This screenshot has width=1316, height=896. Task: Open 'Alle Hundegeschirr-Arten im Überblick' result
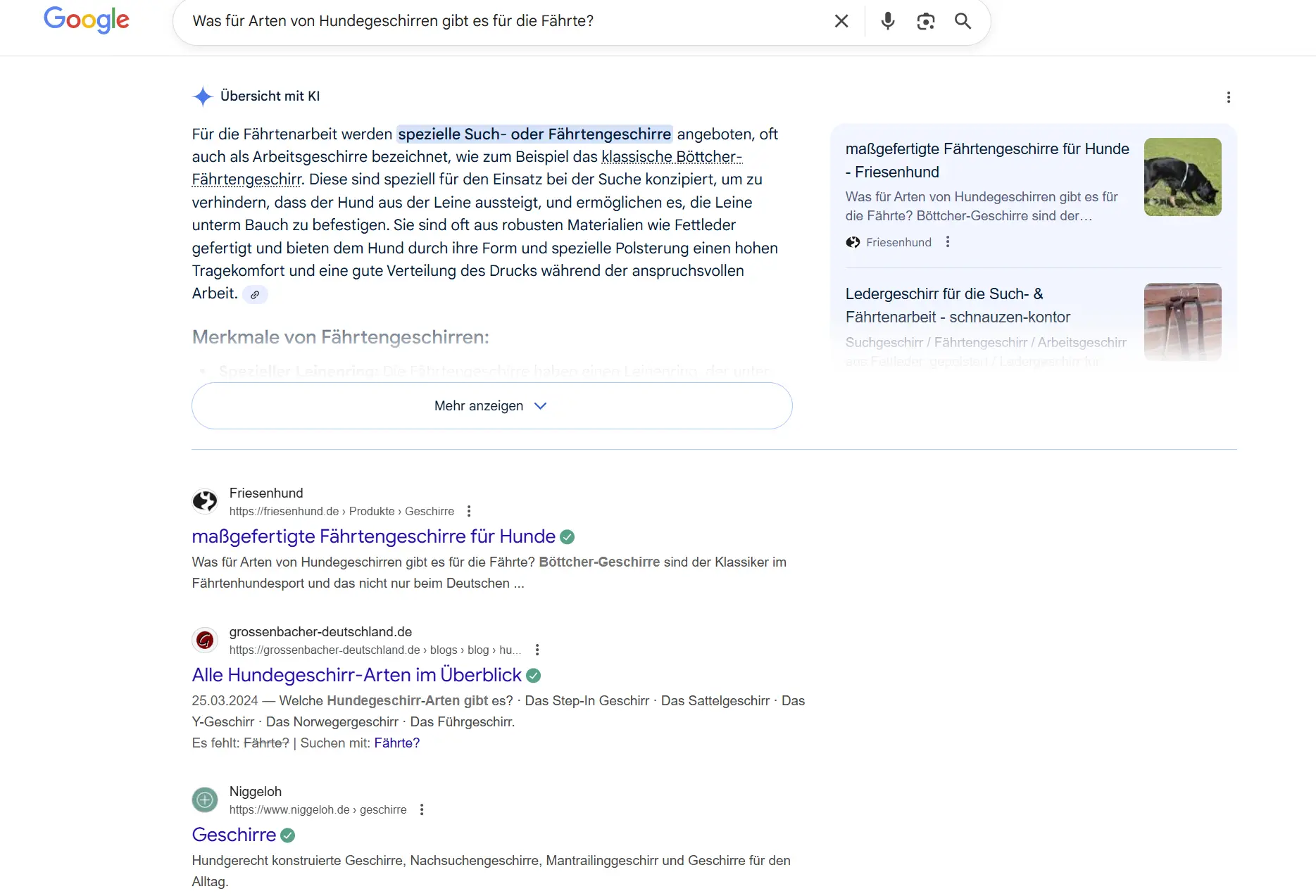[356, 676]
